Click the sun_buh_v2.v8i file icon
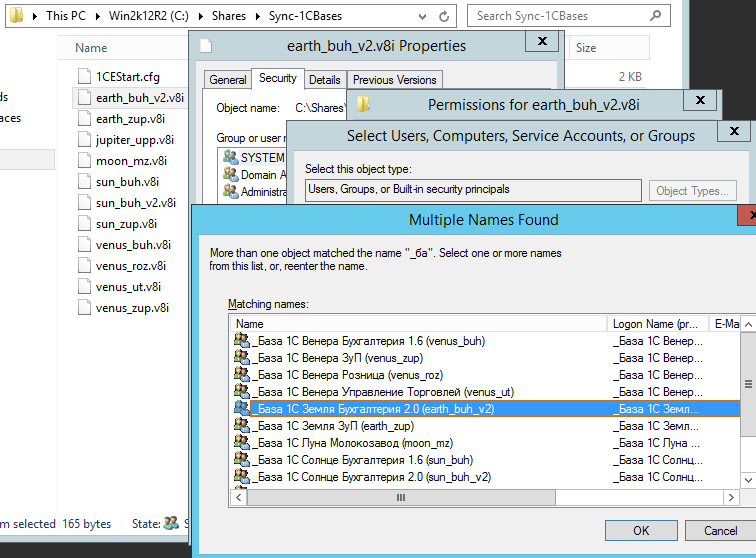The height and width of the screenshot is (558, 756). (84, 203)
